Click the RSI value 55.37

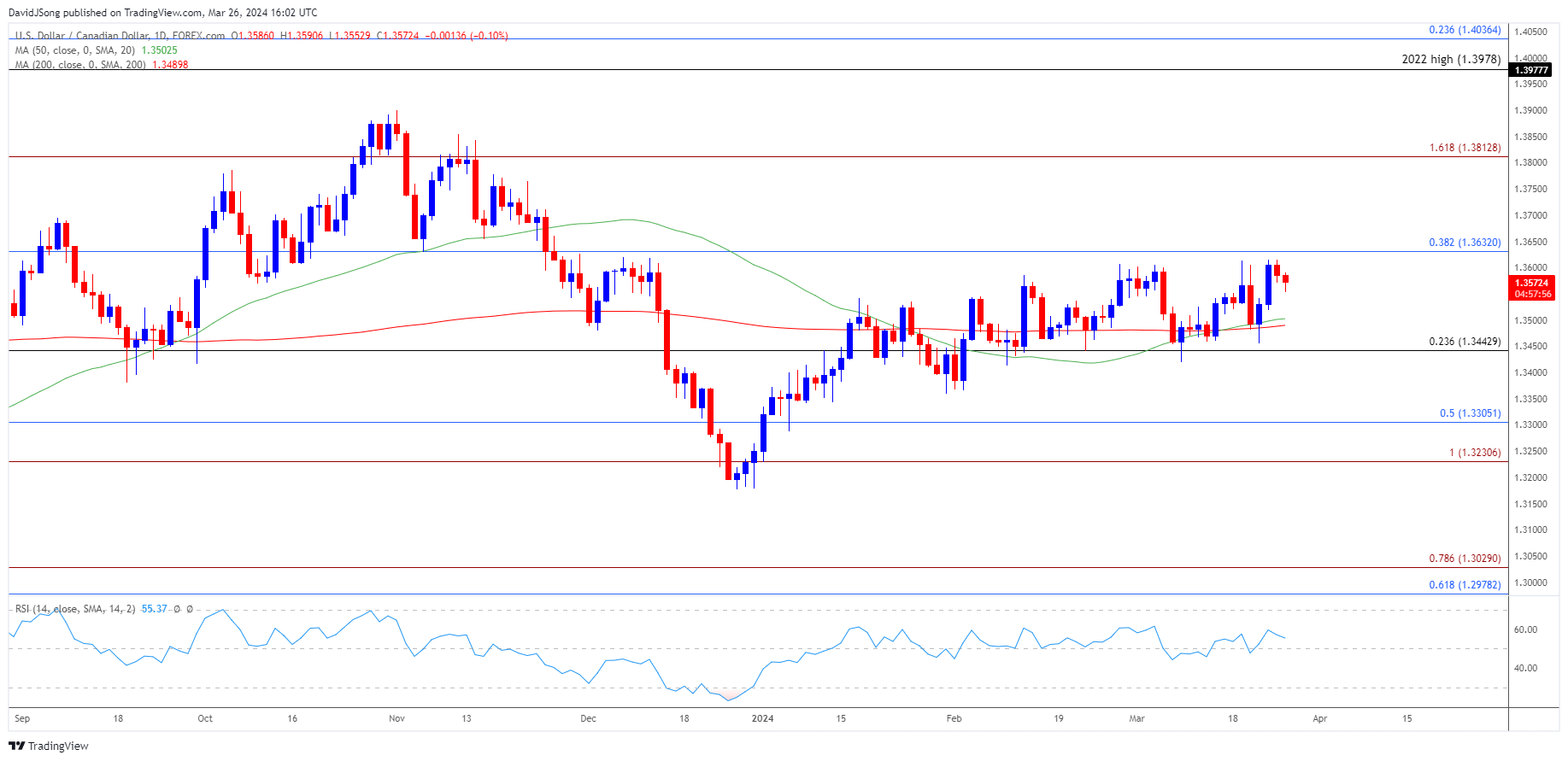click(x=154, y=609)
